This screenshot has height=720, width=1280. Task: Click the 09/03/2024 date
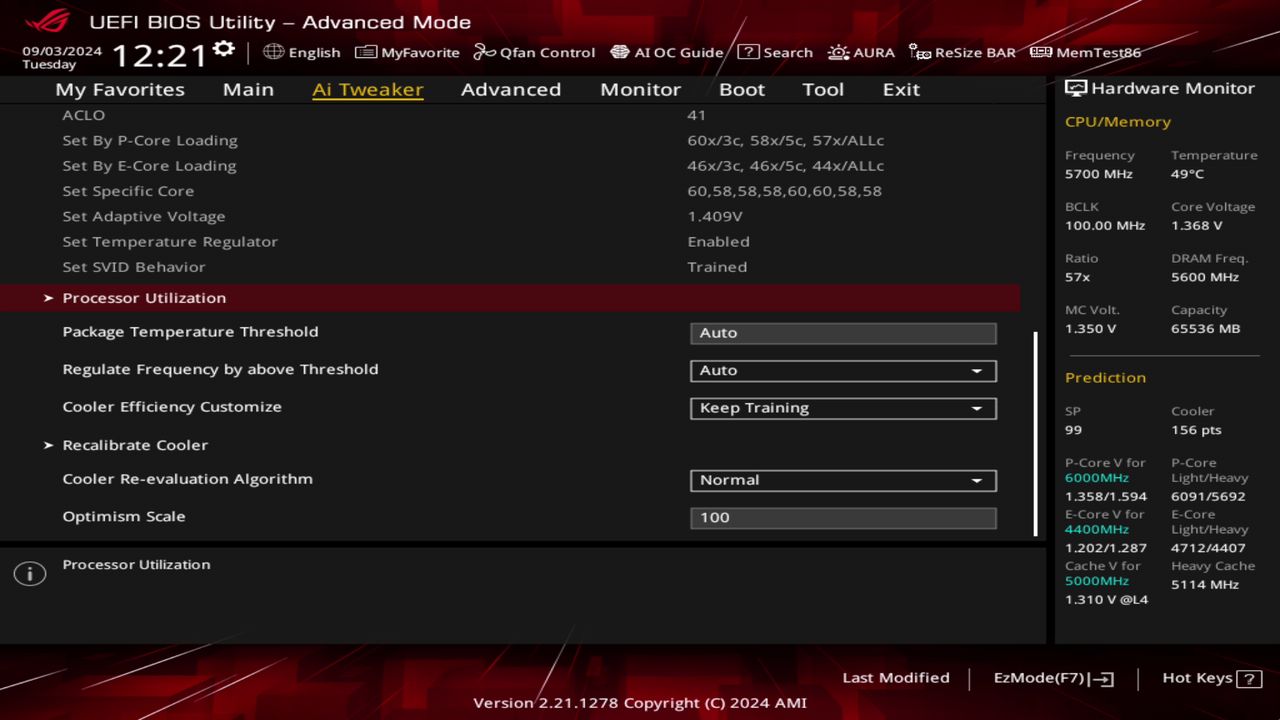62,51
